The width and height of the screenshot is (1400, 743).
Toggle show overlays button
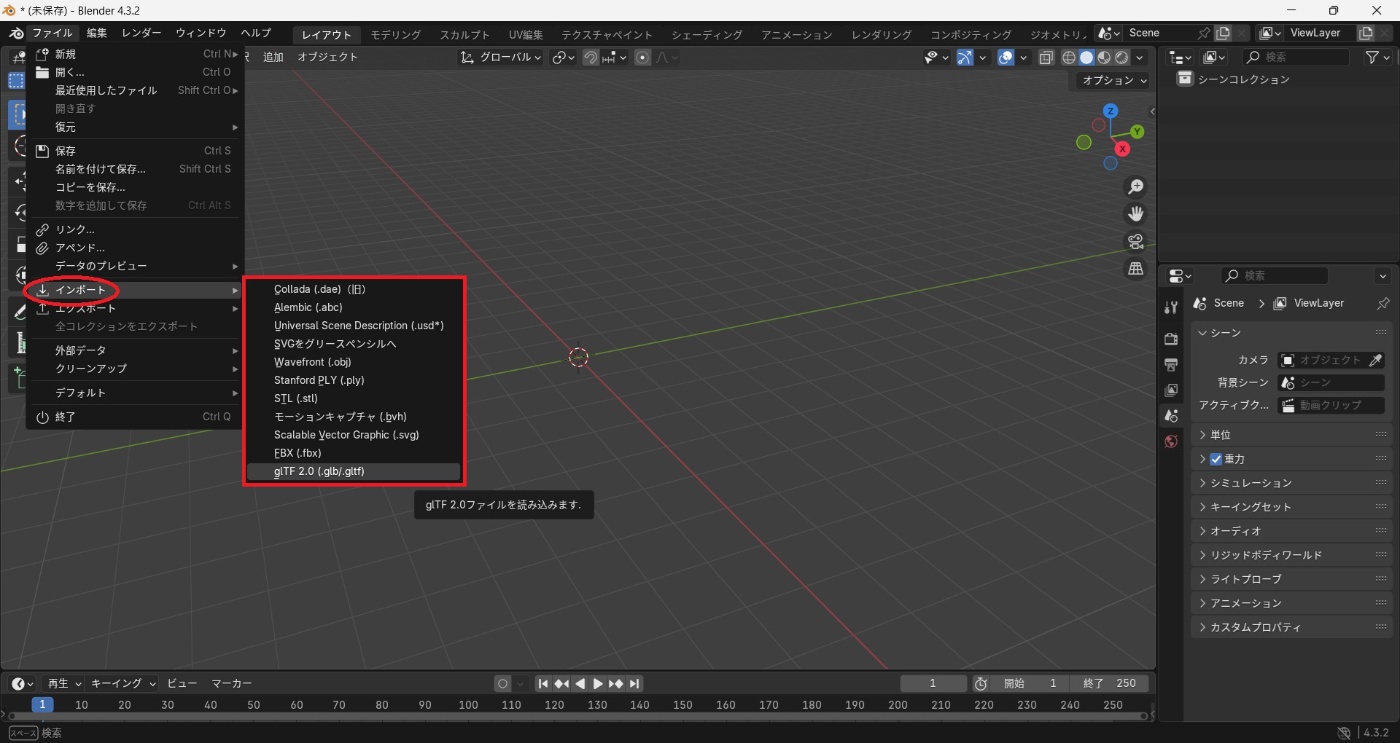pos(1006,58)
